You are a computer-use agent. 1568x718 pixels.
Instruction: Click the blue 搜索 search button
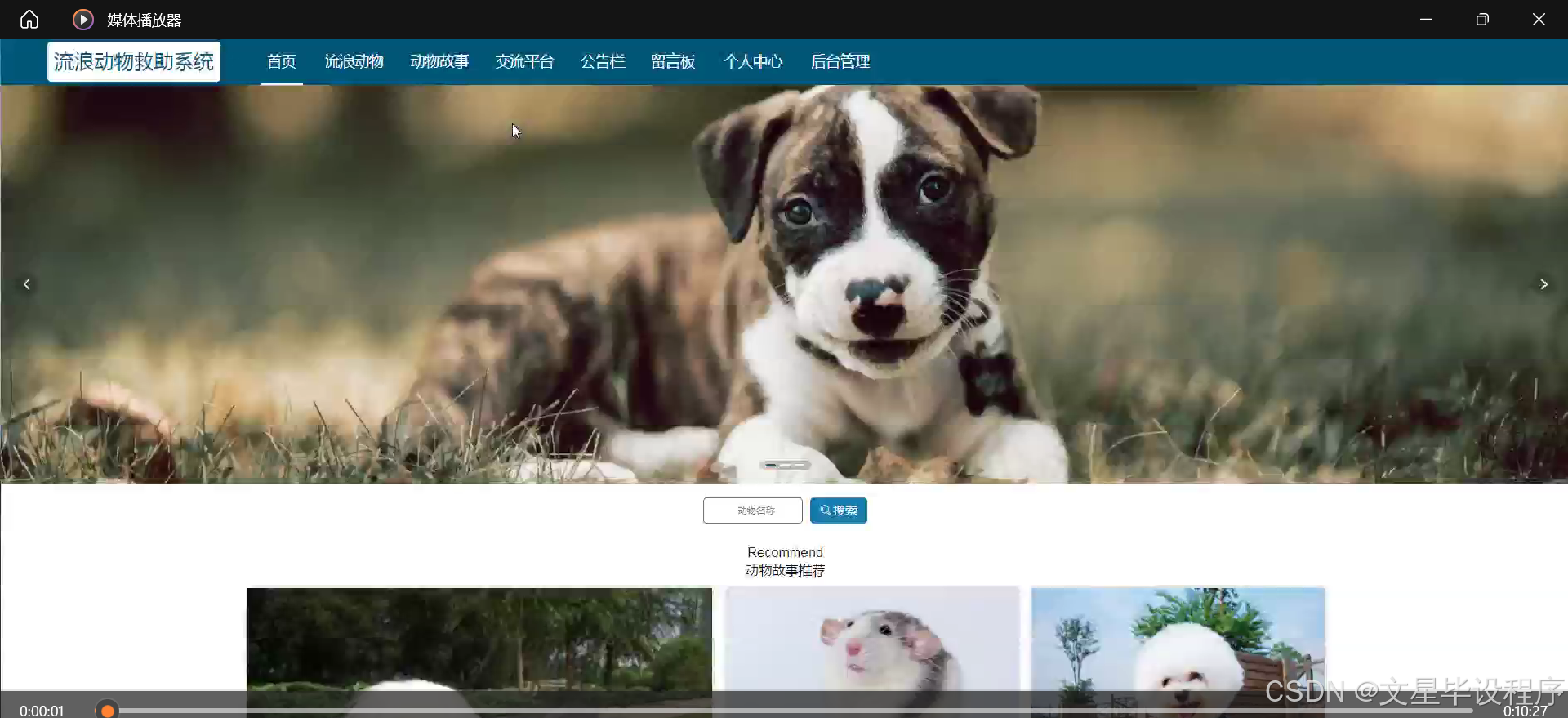(839, 511)
